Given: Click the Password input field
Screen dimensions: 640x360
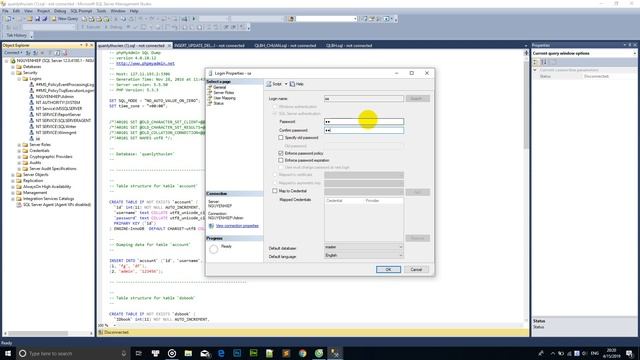Looking at the screenshot, I should click(x=364, y=122).
